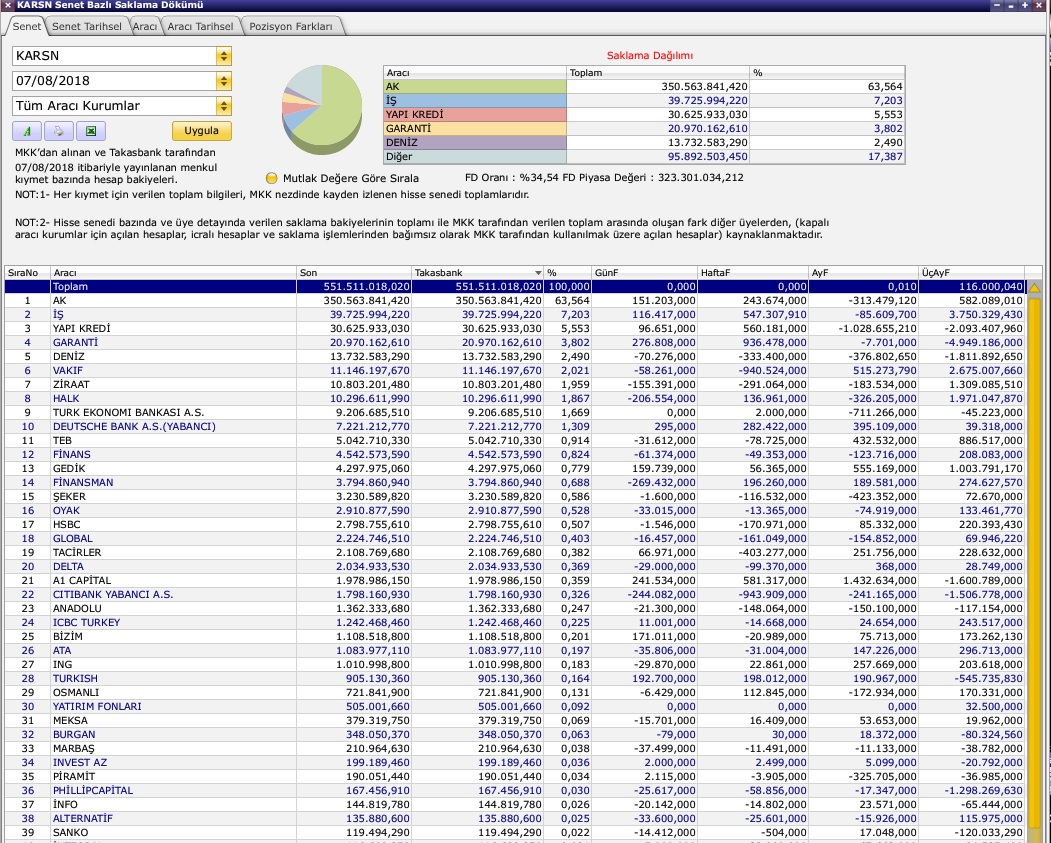Click the HSBC broker name

[66, 525]
